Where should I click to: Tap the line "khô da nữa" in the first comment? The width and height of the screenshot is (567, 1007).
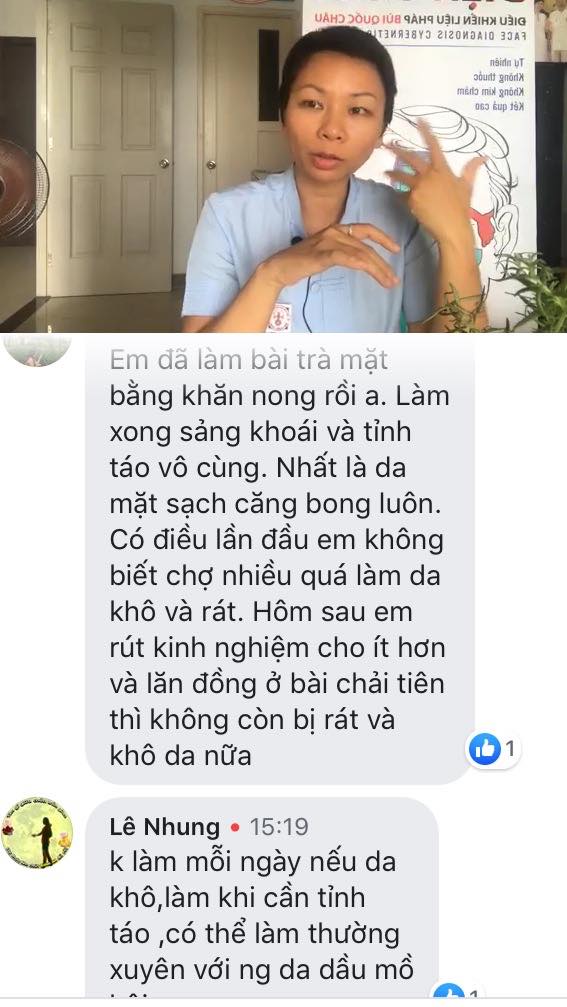tap(180, 755)
